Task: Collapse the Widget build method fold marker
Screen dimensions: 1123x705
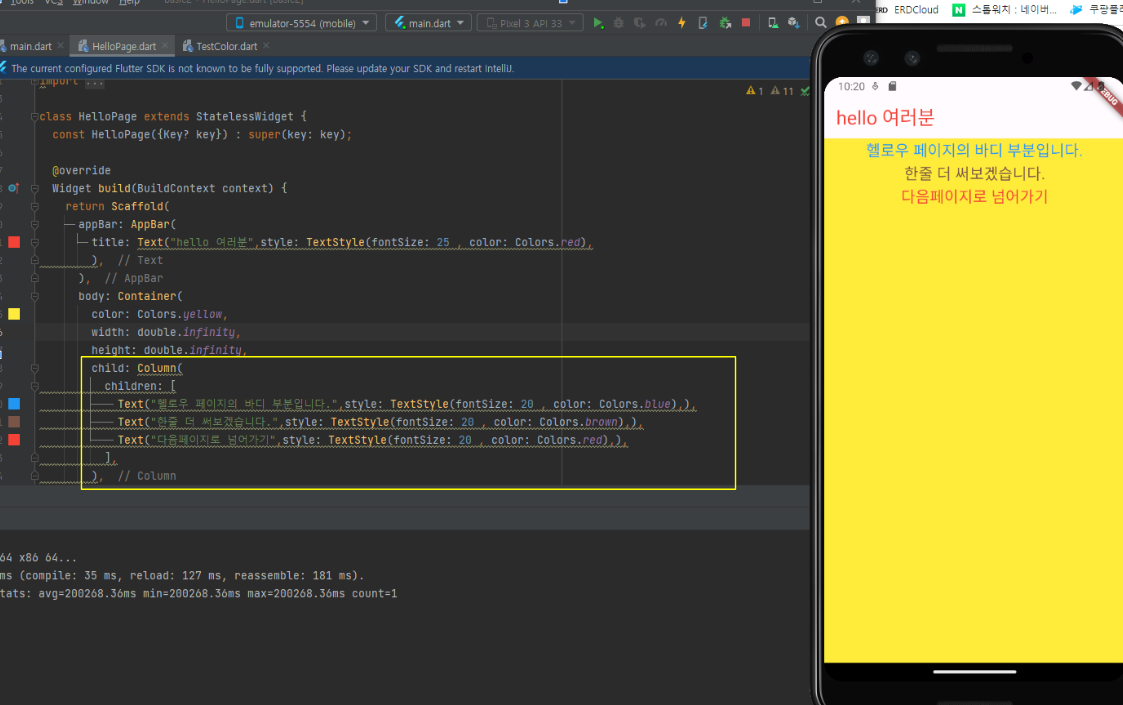Action: [x=34, y=188]
